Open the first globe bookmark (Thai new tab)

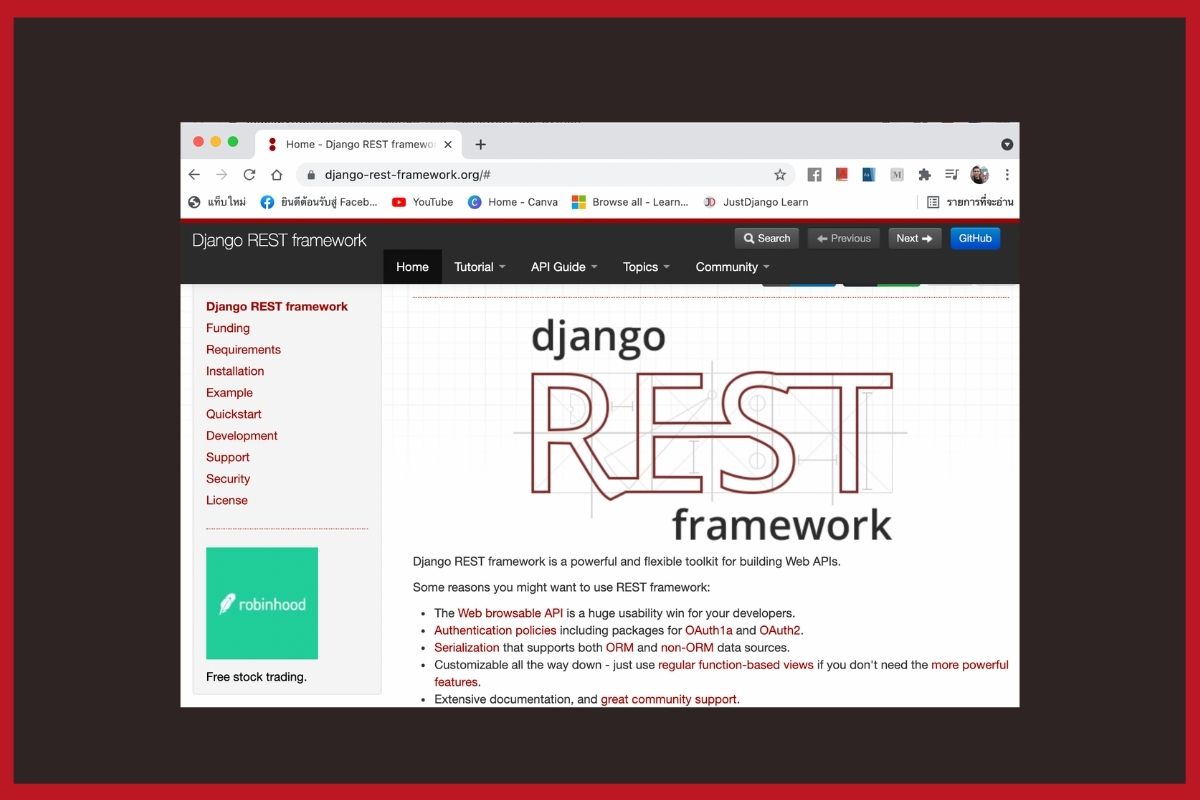tap(217, 202)
